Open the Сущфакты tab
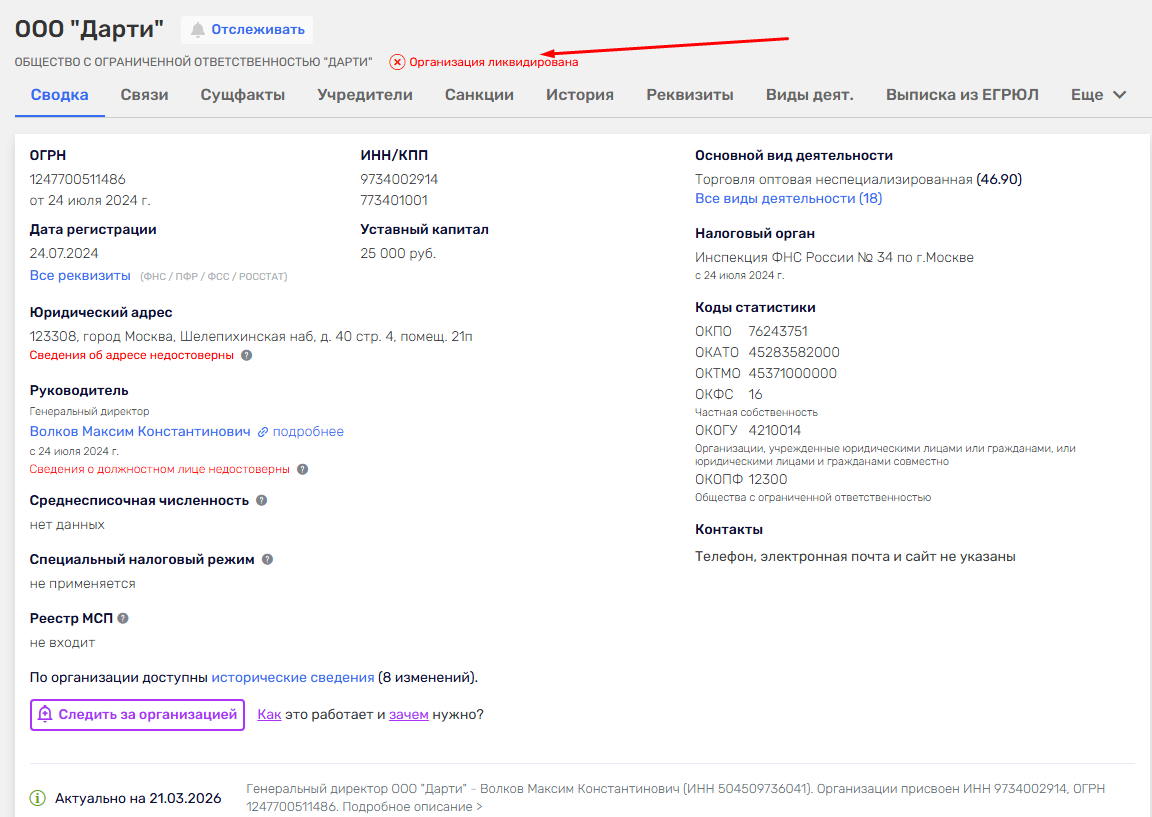 pyautogui.click(x=242, y=95)
